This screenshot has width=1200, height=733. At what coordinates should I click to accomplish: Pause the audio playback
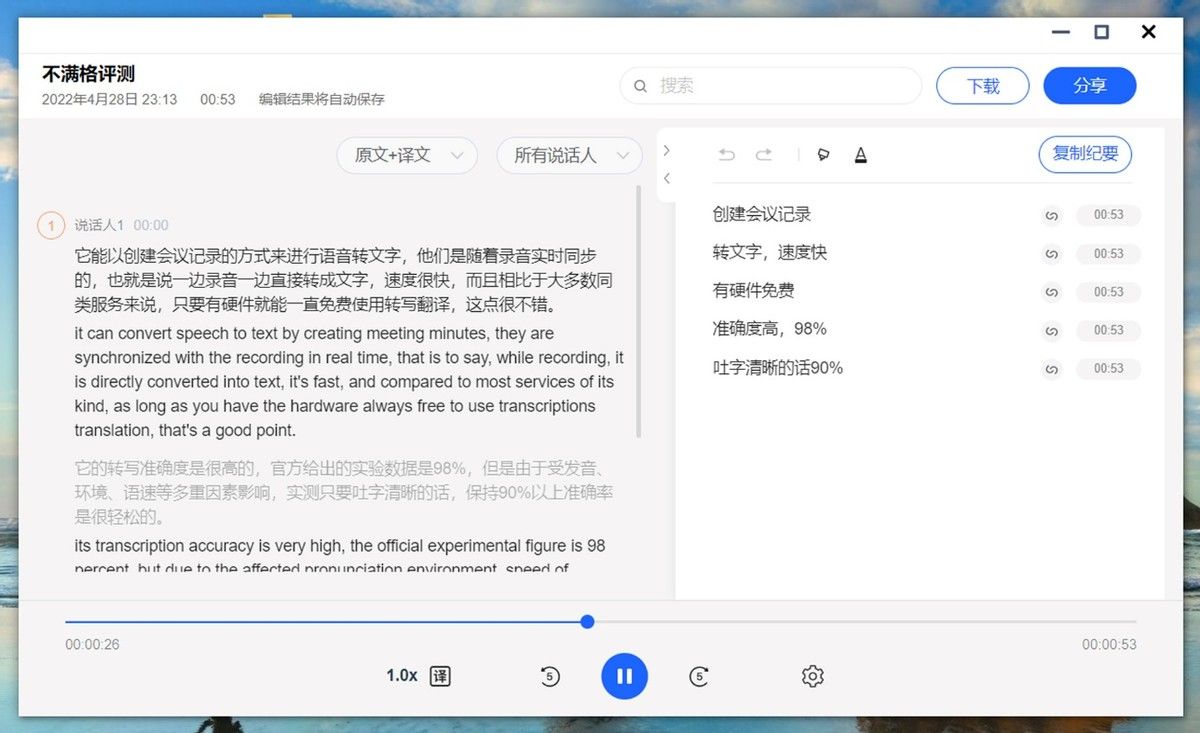click(625, 677)
